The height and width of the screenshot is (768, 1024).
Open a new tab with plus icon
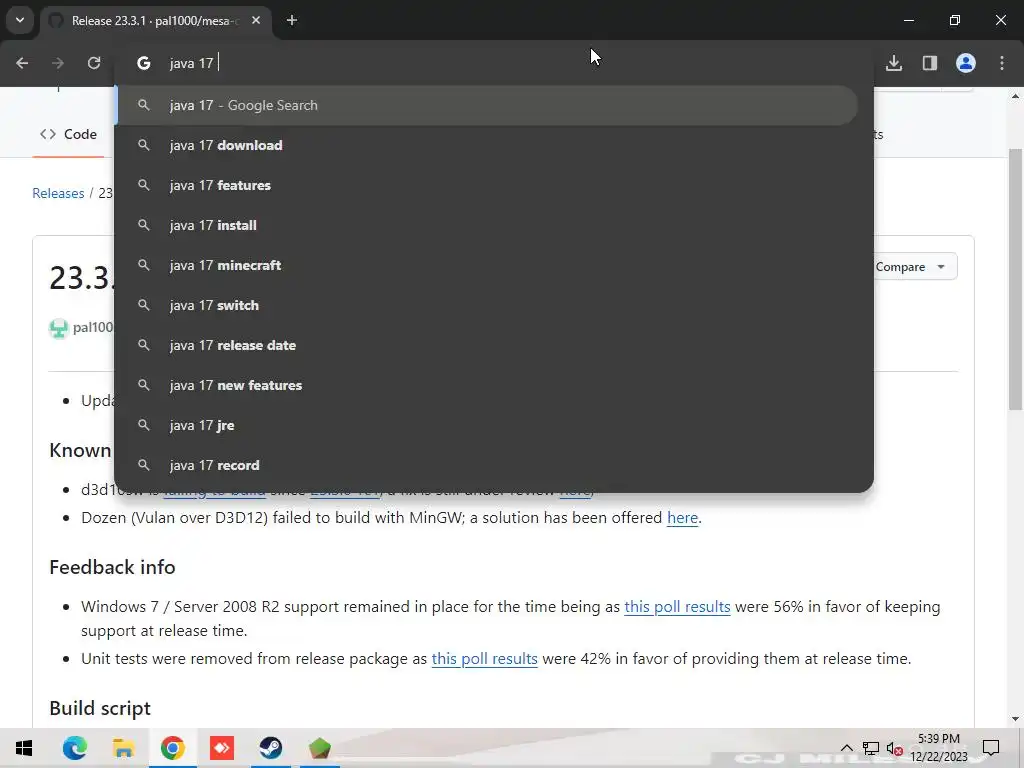292,20
